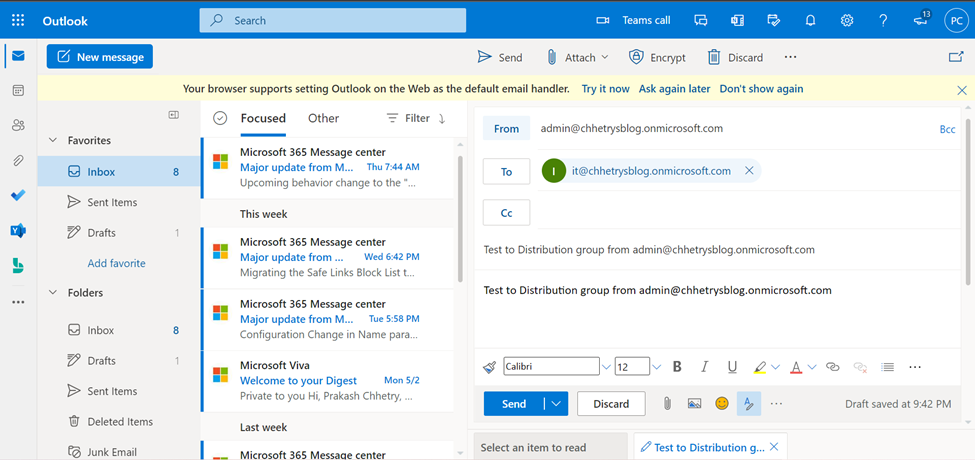Open the What's new megaphone icon
Screen dimensions: 975x460
pos(921,19)
